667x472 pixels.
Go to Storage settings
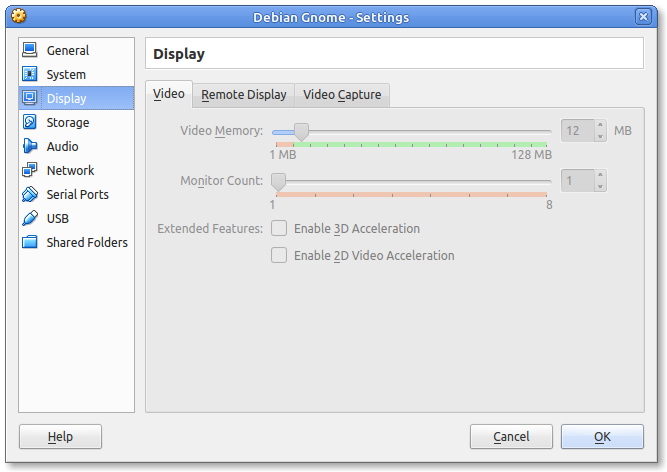pyautogui.click(x=77, y=122)
